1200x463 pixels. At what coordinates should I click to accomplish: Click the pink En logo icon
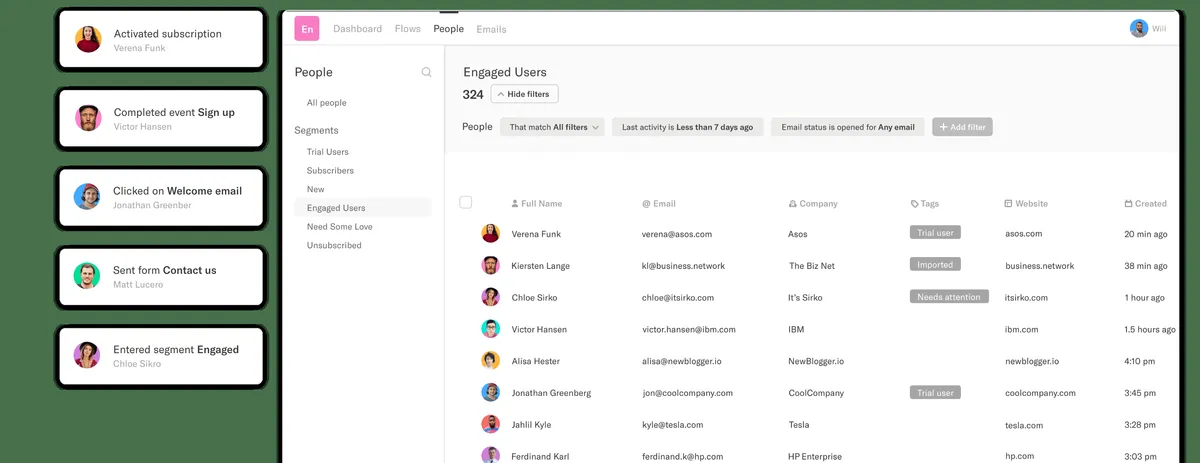pyautogui.click(x=307, y=29)
